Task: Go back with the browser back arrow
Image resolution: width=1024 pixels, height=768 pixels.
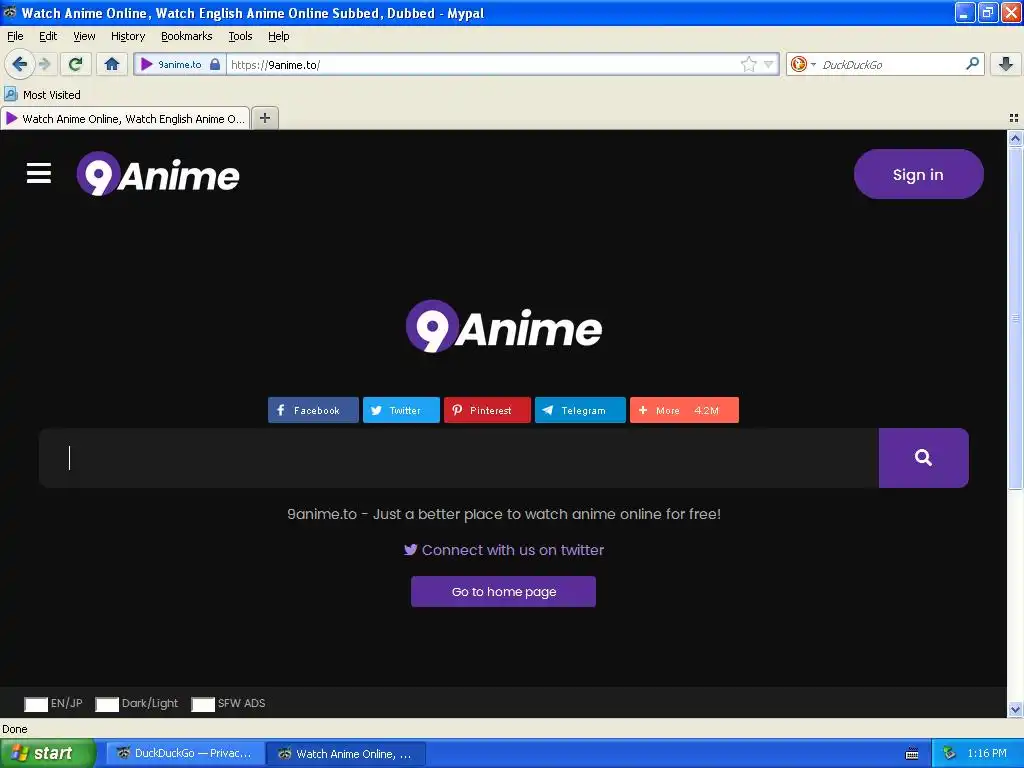Action: click(20, 64)
